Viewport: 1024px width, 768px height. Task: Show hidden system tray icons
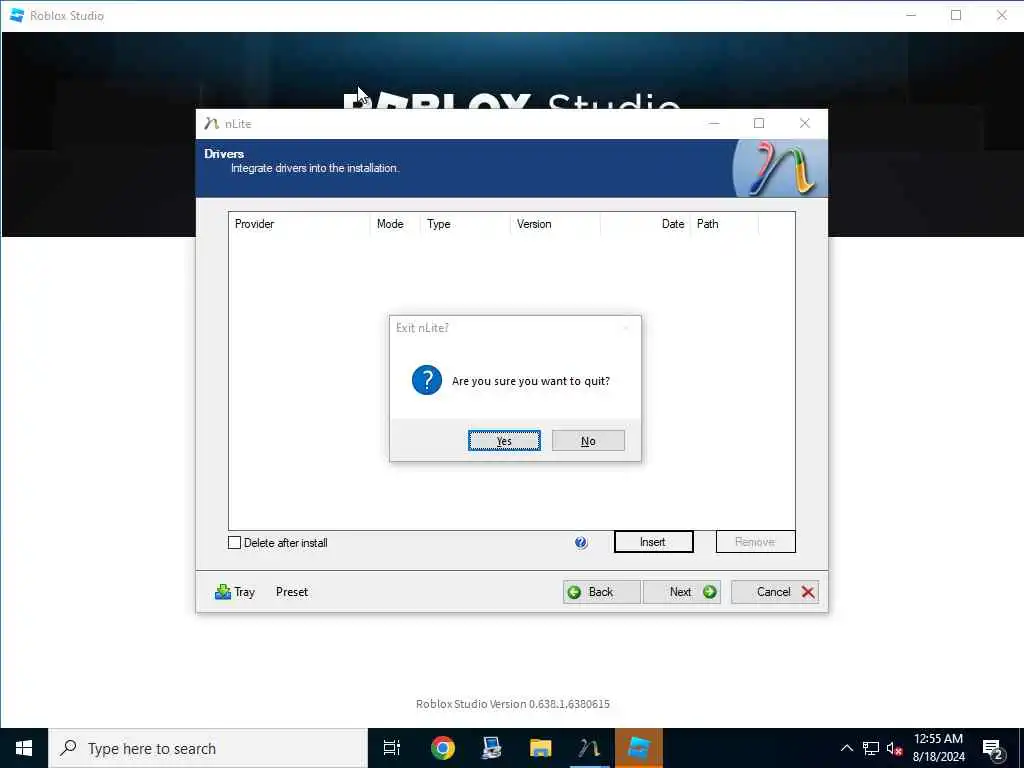846,748
